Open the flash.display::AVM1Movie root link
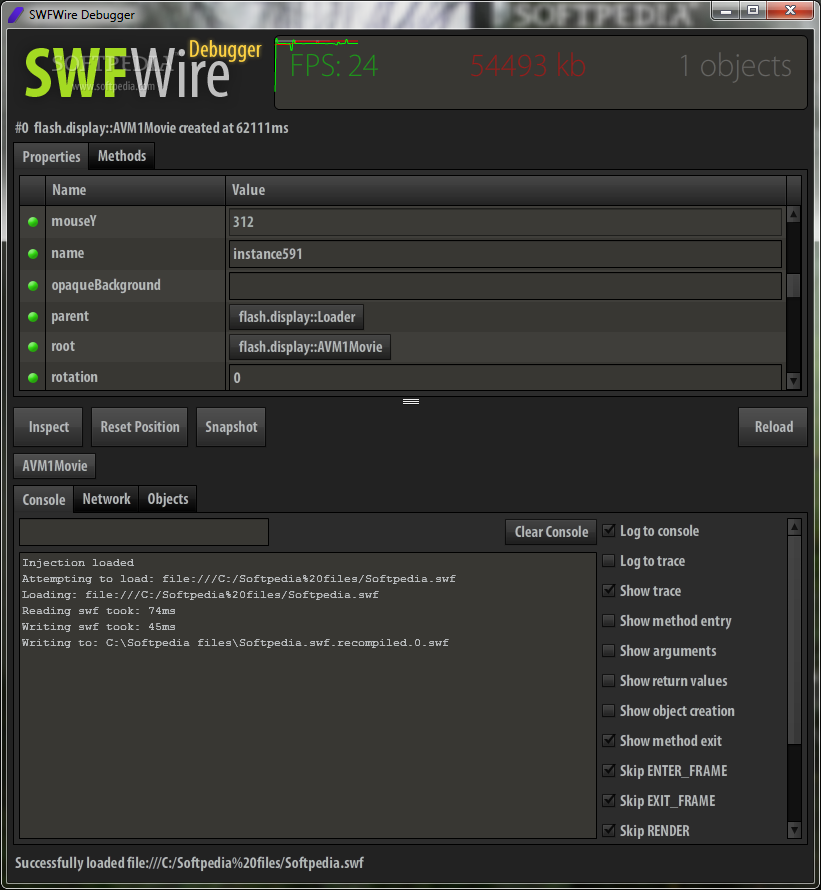Viewport: 821px width, 890px height. pyautogui.click(x=311, y=347)
